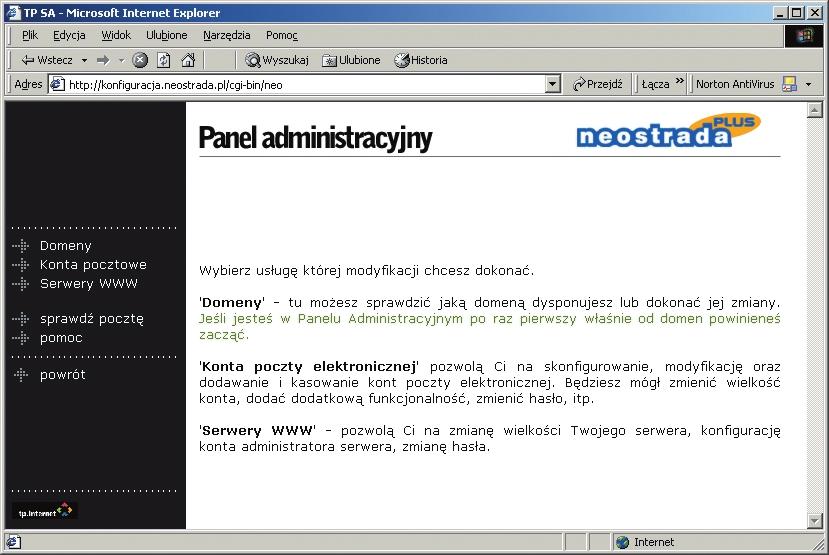Viewport: 829px width, 555px height.
Task: Open the pomoc sidebar link
Action: click(61, 338)
